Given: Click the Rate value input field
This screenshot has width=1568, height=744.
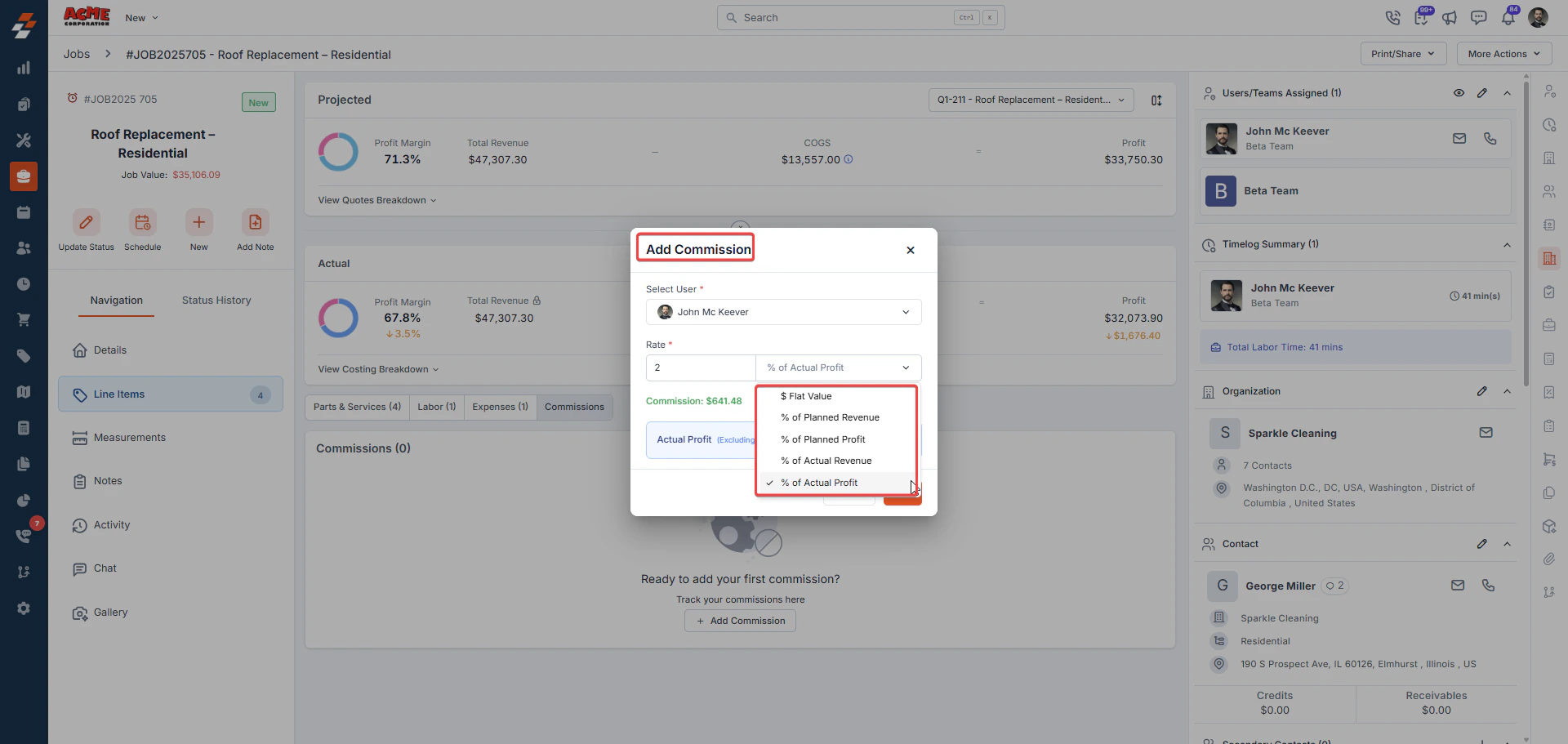Looking at the screenshot, I should click(x=701, y=368).
